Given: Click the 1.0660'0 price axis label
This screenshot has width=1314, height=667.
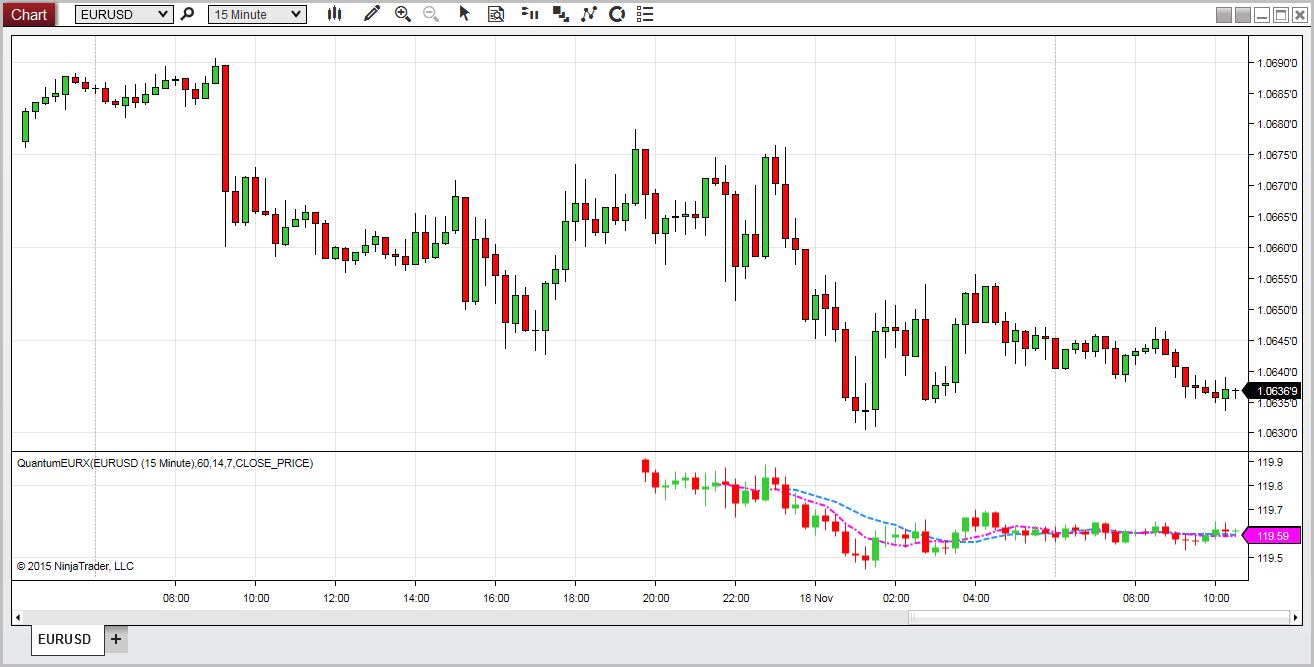Looking at the screenshot, I should point(1276,248).
